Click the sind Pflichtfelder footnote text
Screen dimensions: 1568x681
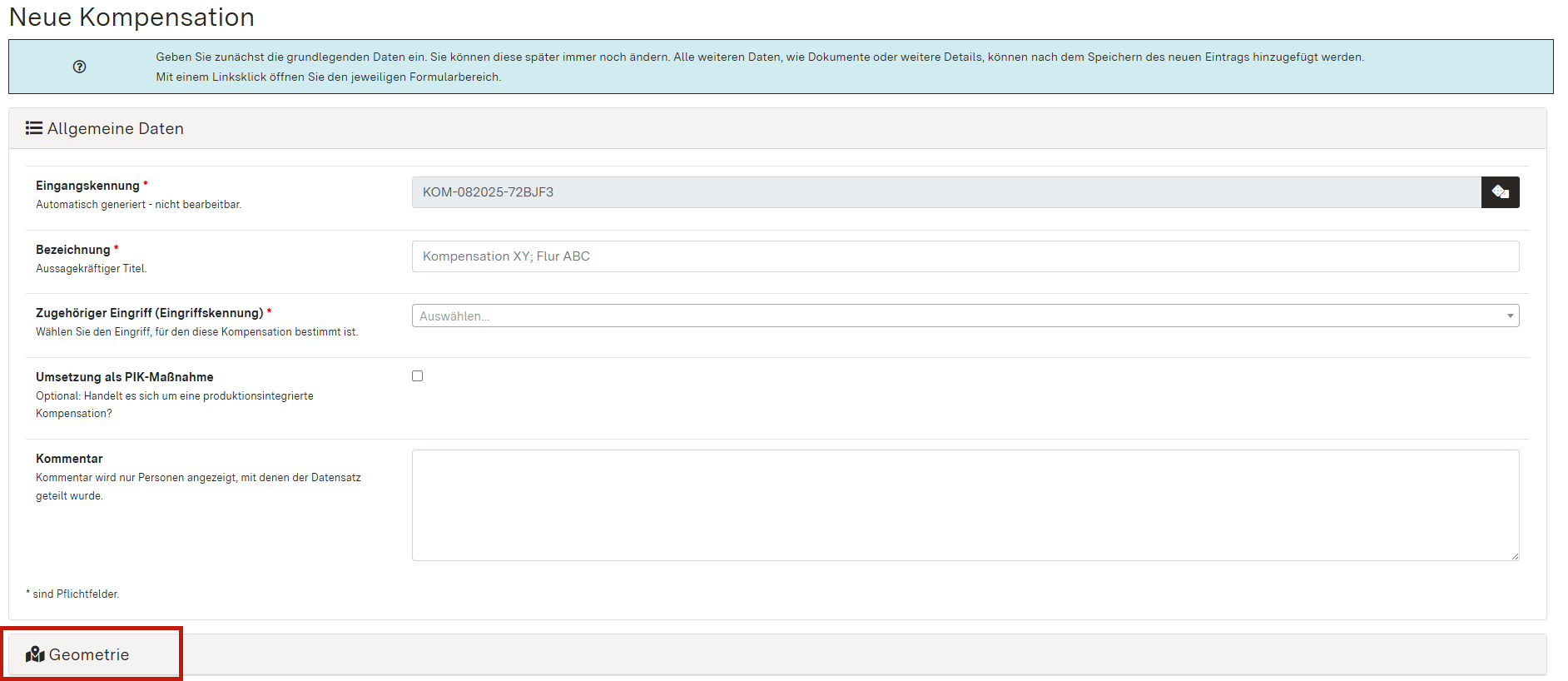pos(75,594)
